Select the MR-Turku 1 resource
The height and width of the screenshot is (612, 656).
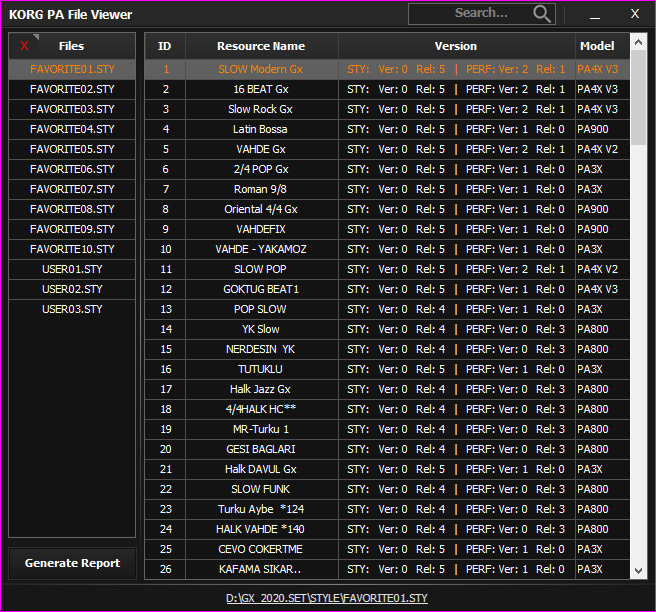[261, 429]
